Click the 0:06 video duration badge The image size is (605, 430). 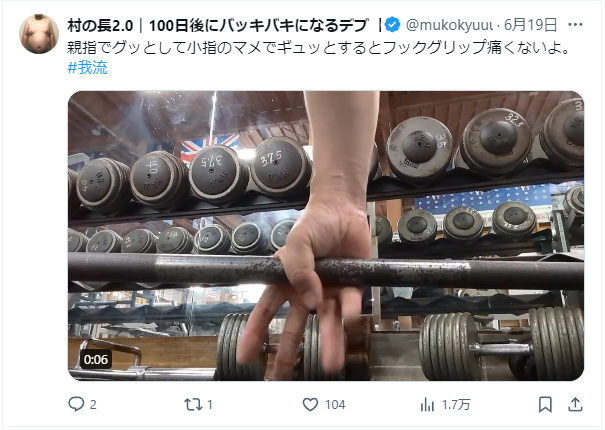coord(96,359)
